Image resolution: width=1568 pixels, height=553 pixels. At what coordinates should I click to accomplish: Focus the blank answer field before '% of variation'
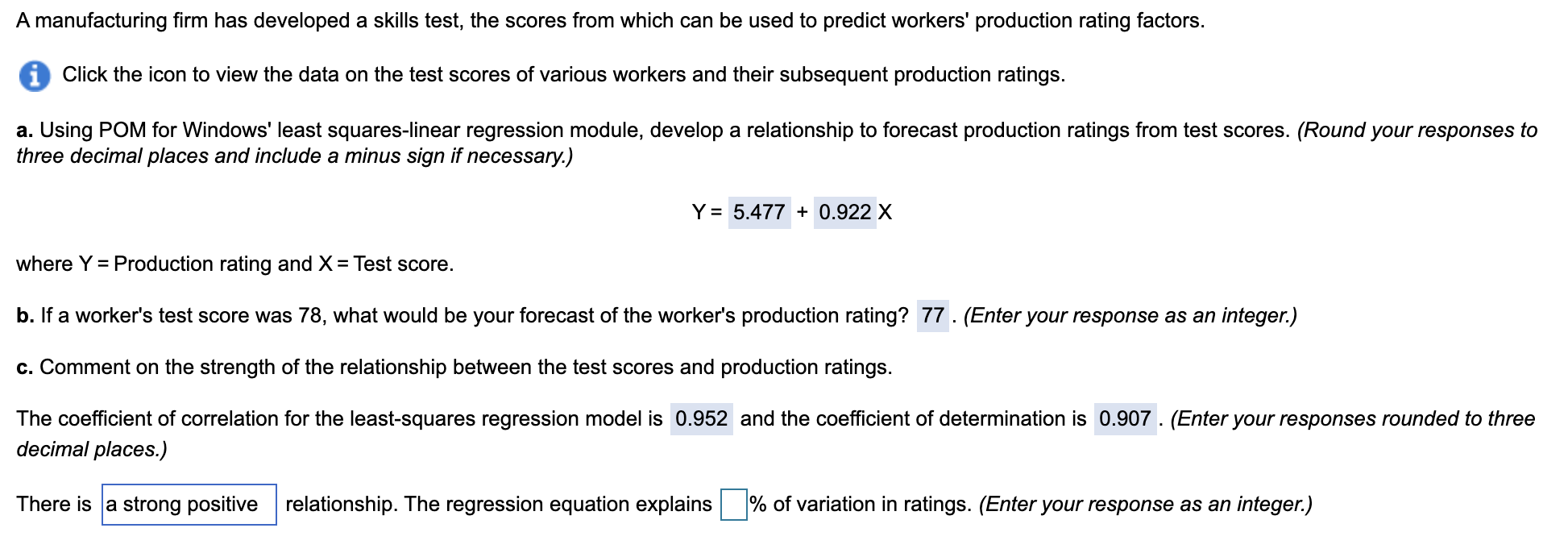(x=733, y=505)
